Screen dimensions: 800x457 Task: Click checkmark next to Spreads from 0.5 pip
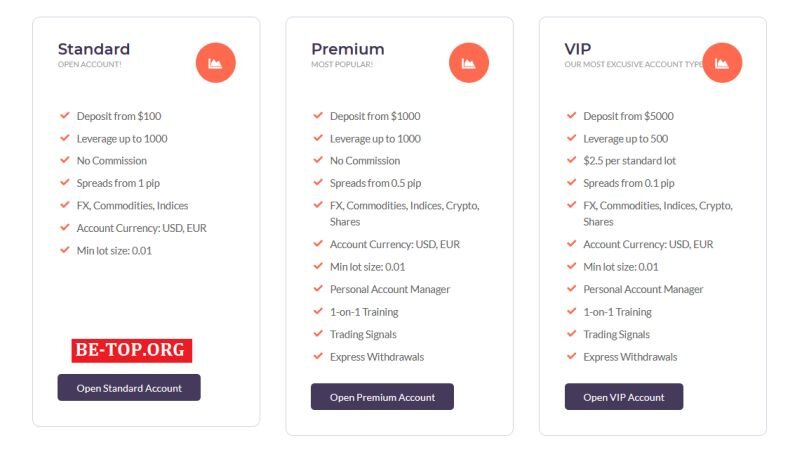tap(318, 182)
